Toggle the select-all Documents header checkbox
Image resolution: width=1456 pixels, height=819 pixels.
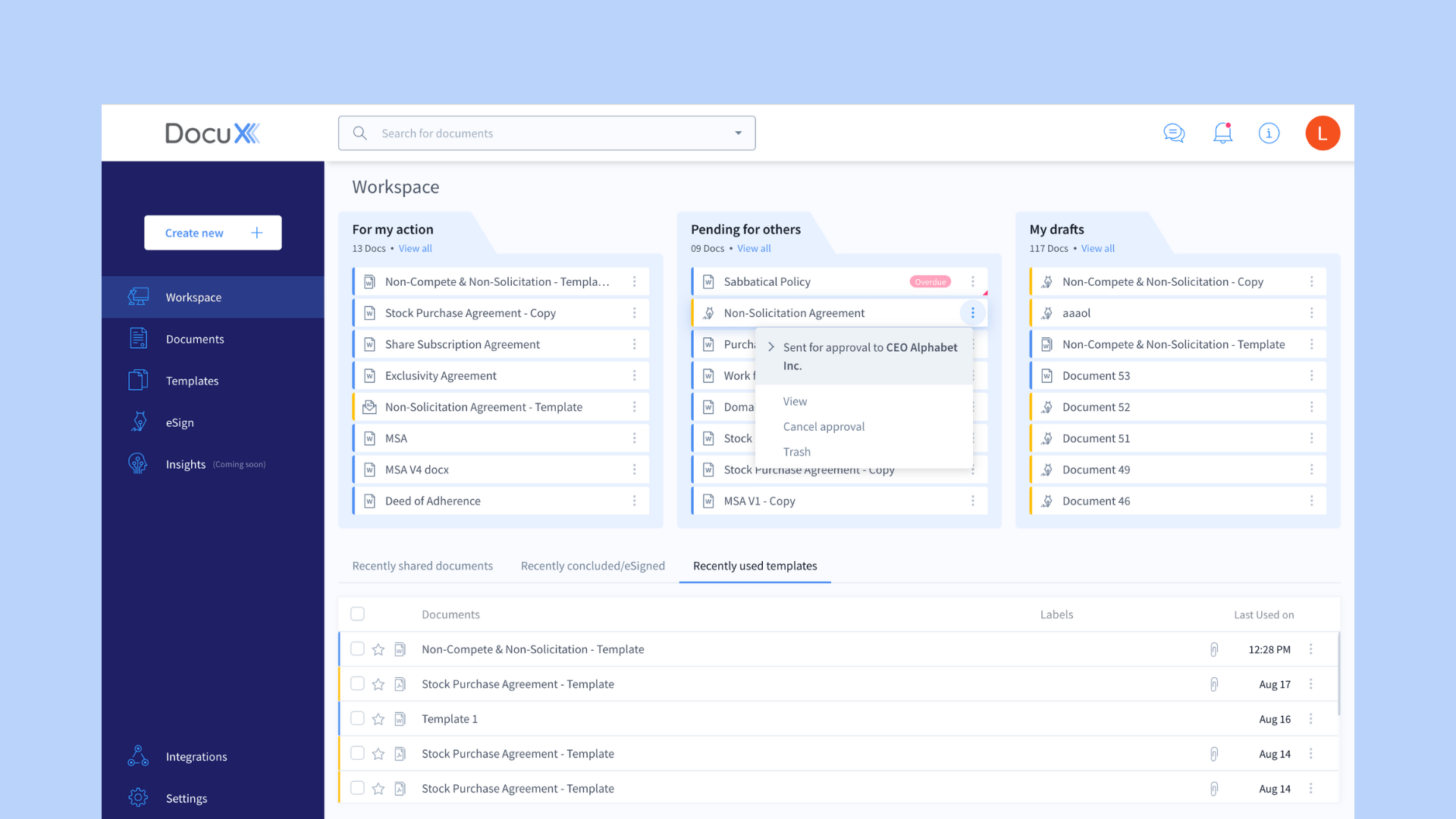coord(357,614)
